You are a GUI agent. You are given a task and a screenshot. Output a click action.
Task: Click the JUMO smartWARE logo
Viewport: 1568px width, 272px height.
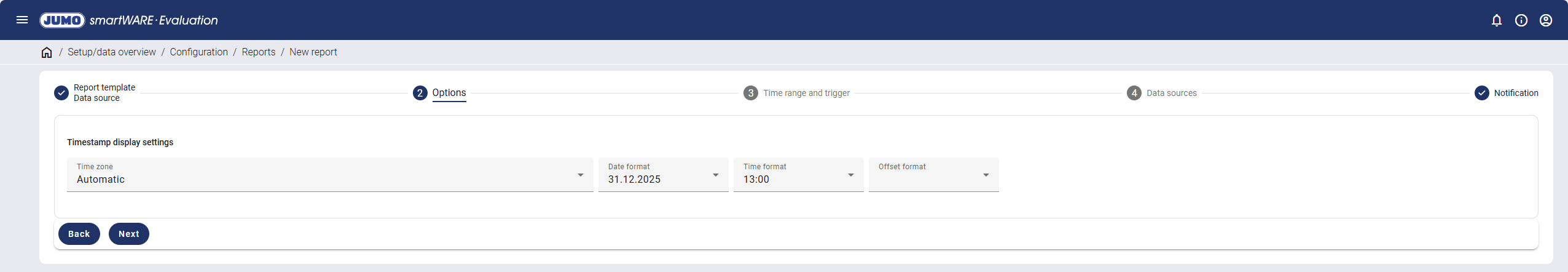tap(129, 20)
